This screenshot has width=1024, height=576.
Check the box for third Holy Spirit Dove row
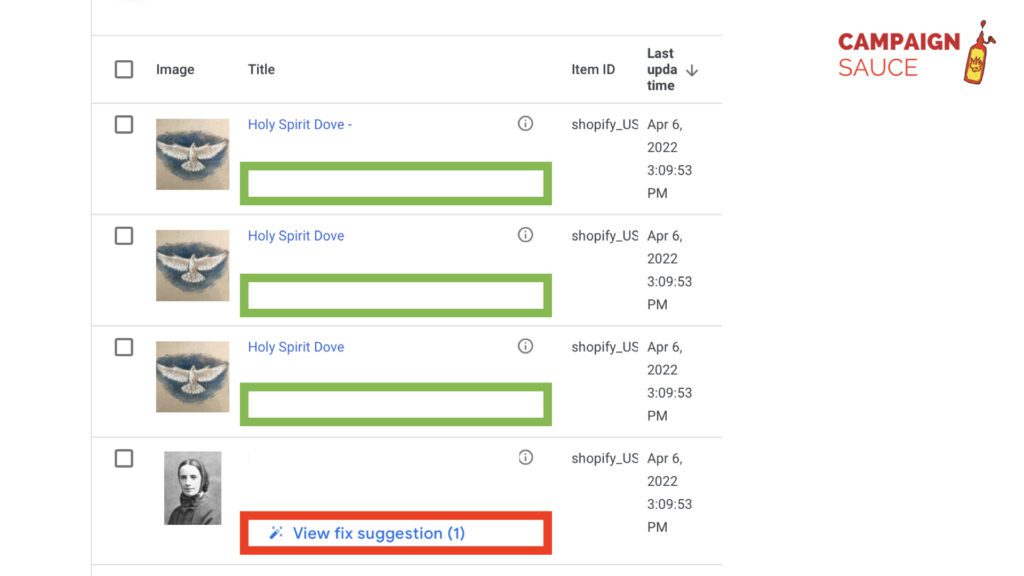[x=123, y=347]
